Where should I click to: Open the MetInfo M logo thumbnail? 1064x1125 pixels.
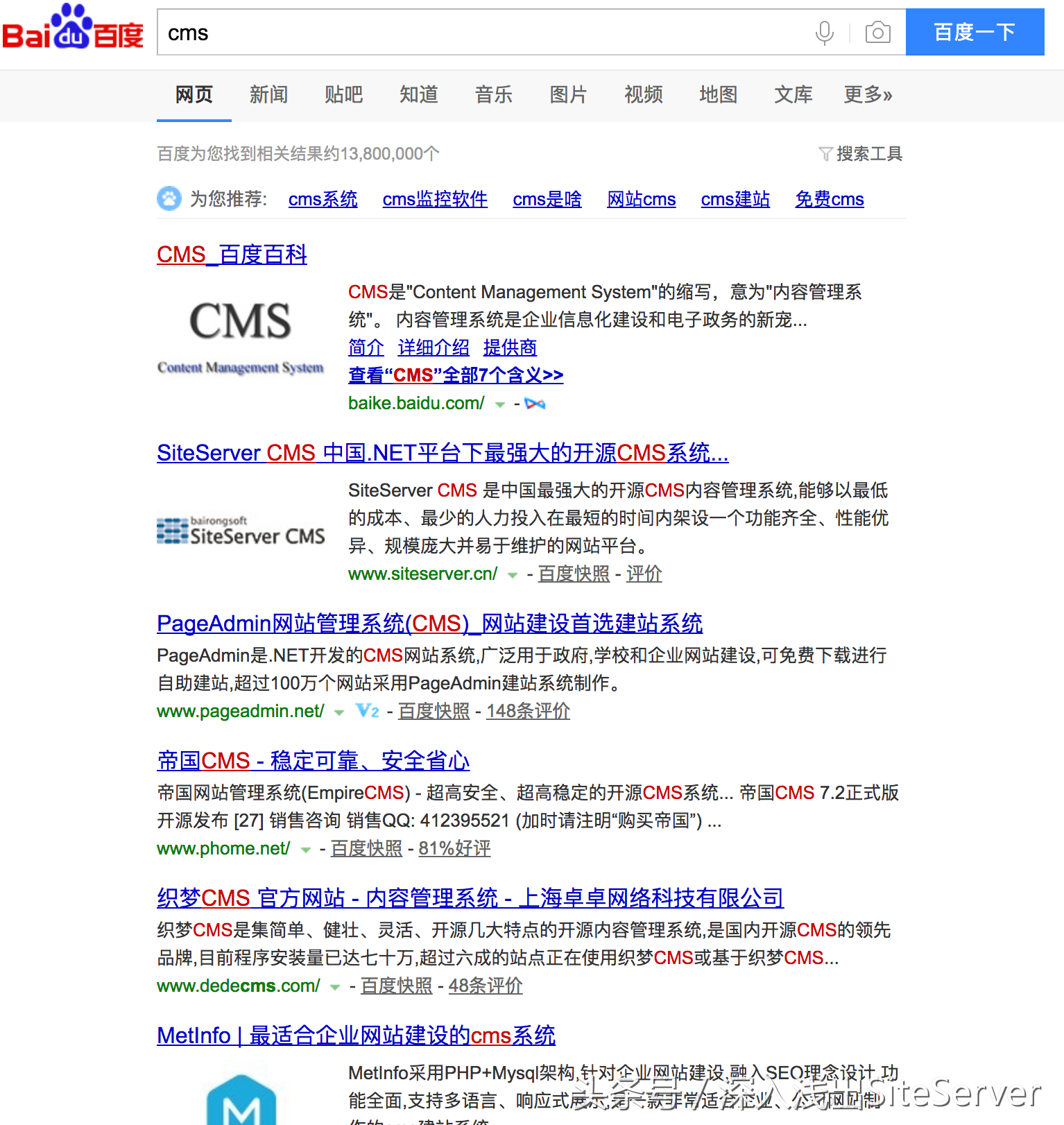click(241, 1099)
